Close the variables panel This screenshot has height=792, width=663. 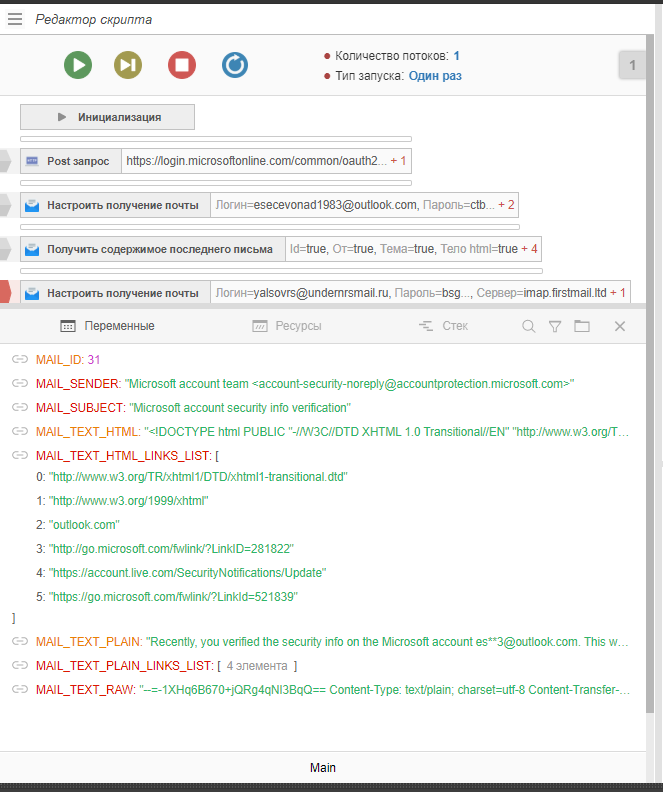[x=620, y=326]
